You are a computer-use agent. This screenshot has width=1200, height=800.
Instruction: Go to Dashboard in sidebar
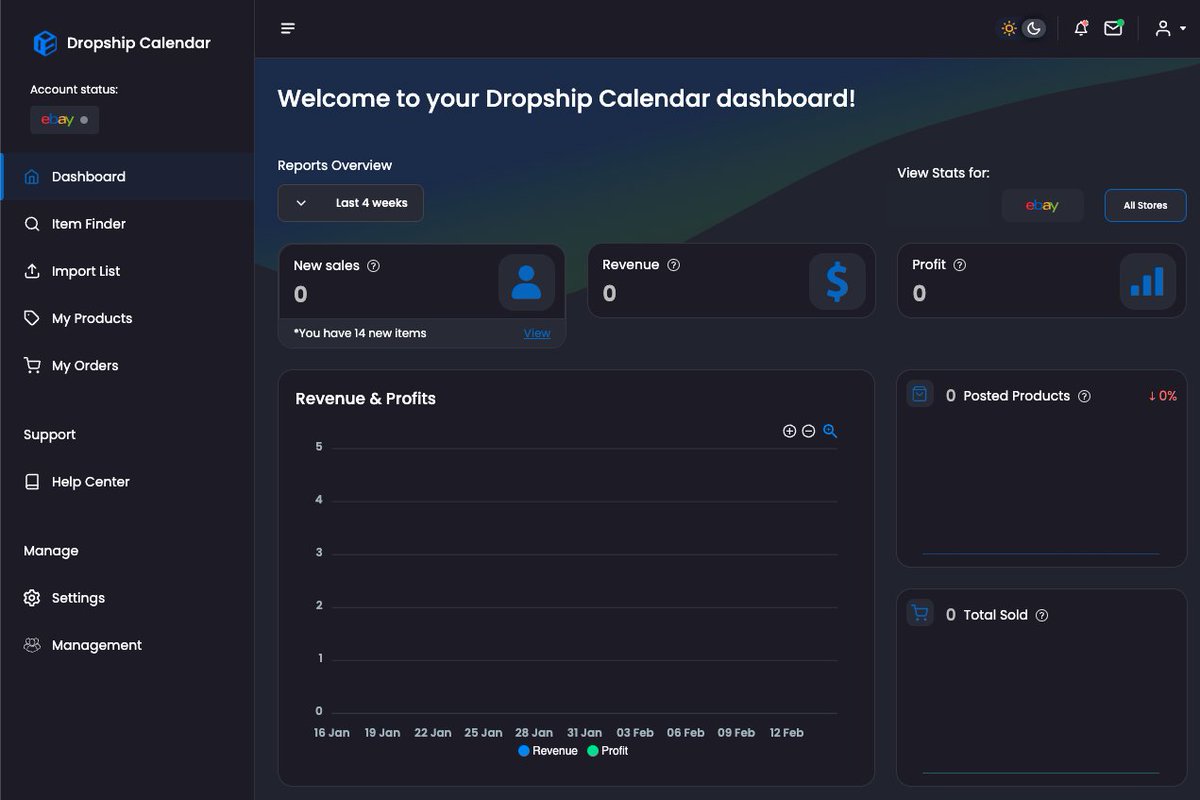coord(127,176)
